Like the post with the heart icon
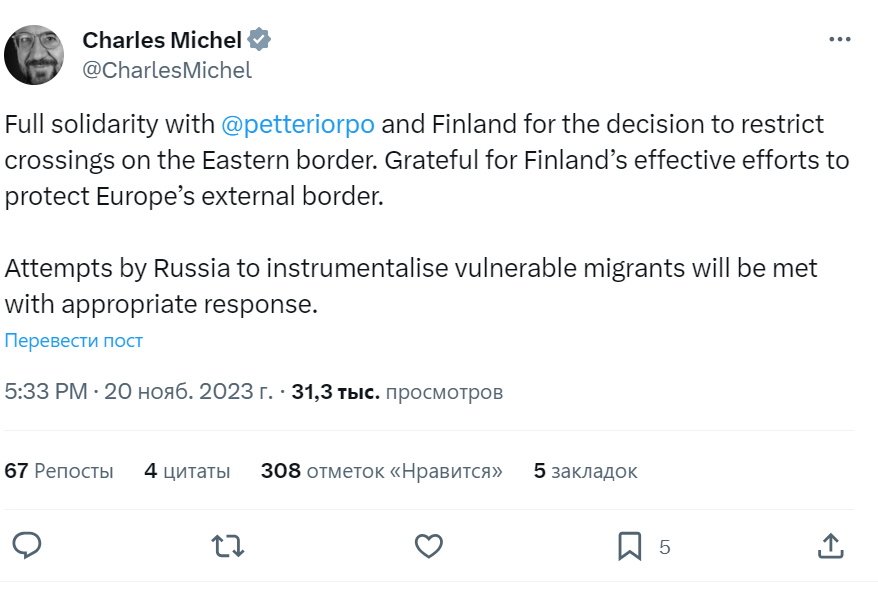The height and width of the screenshot is (598, 878). click(429, 546)
